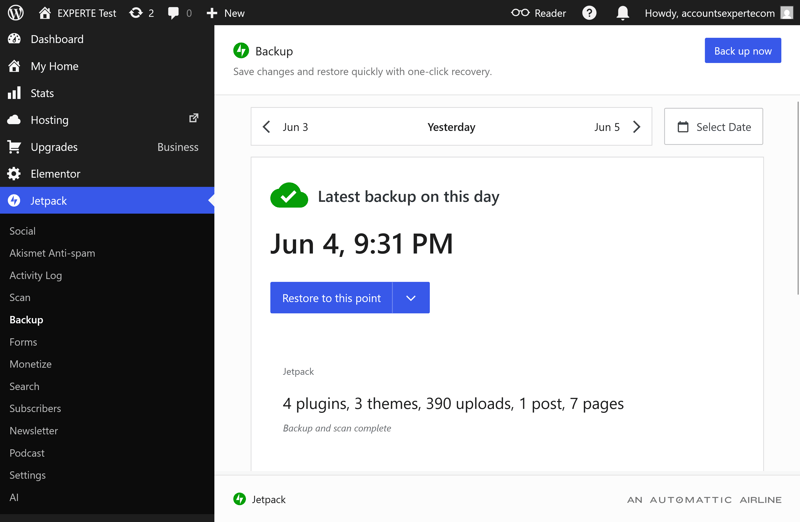Click the Upgrades cart icon
This screenshot has height=522, width=800.
coord(14,147)
